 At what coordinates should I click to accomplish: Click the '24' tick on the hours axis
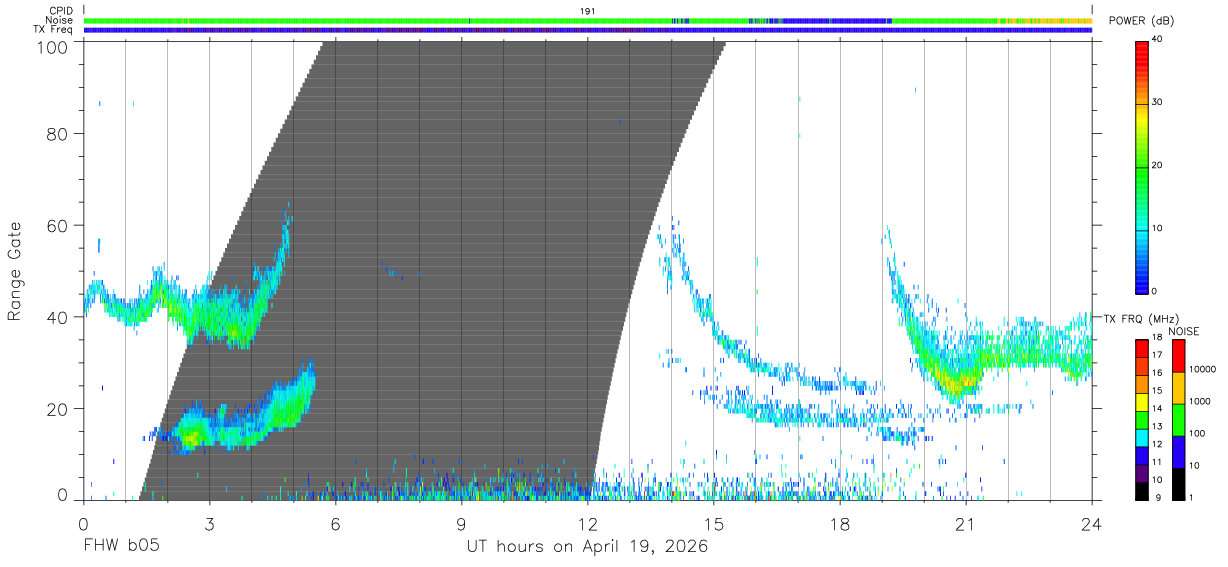1092,524
